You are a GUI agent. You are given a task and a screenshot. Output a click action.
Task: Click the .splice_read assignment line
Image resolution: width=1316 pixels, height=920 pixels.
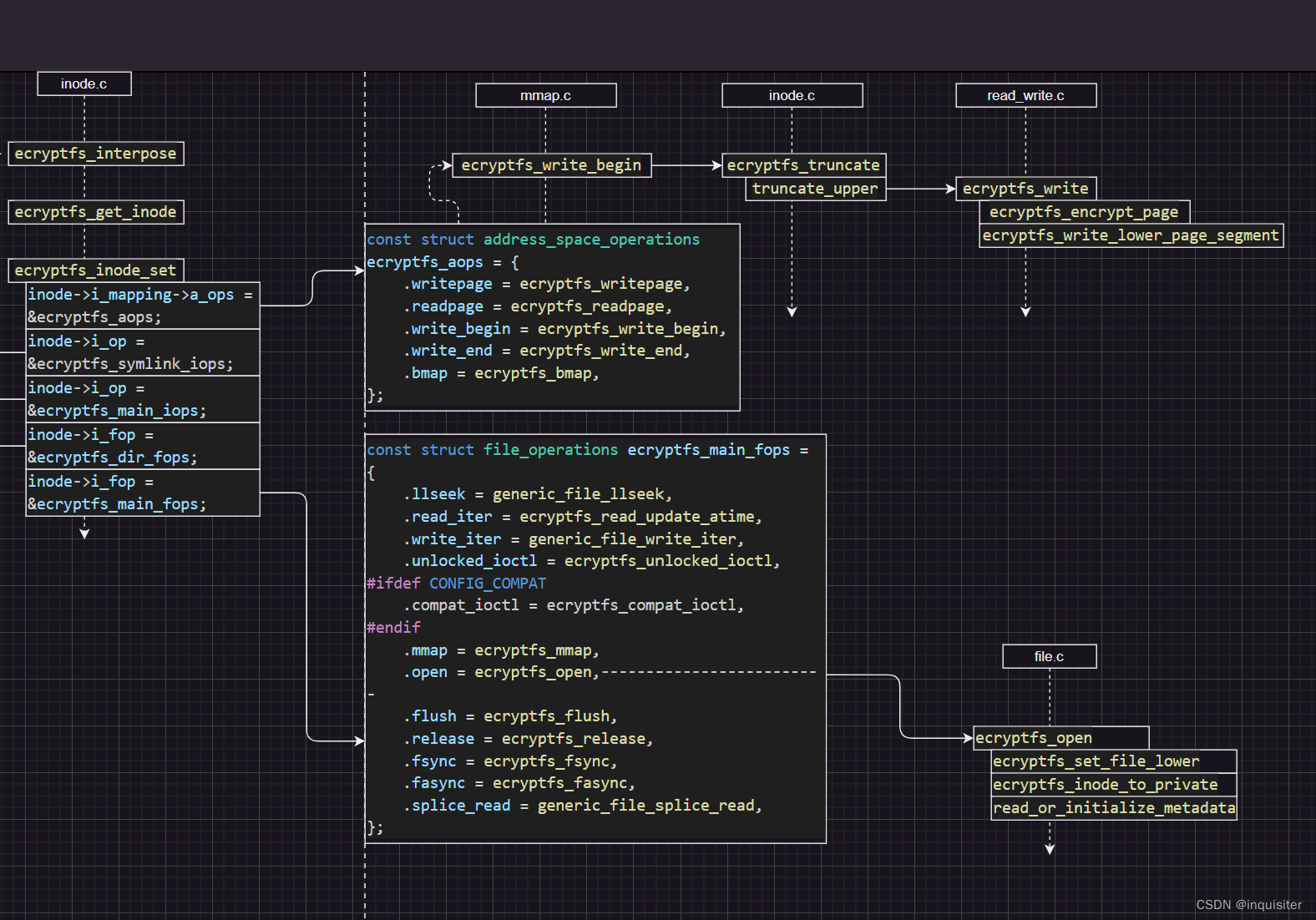(583, 806)
